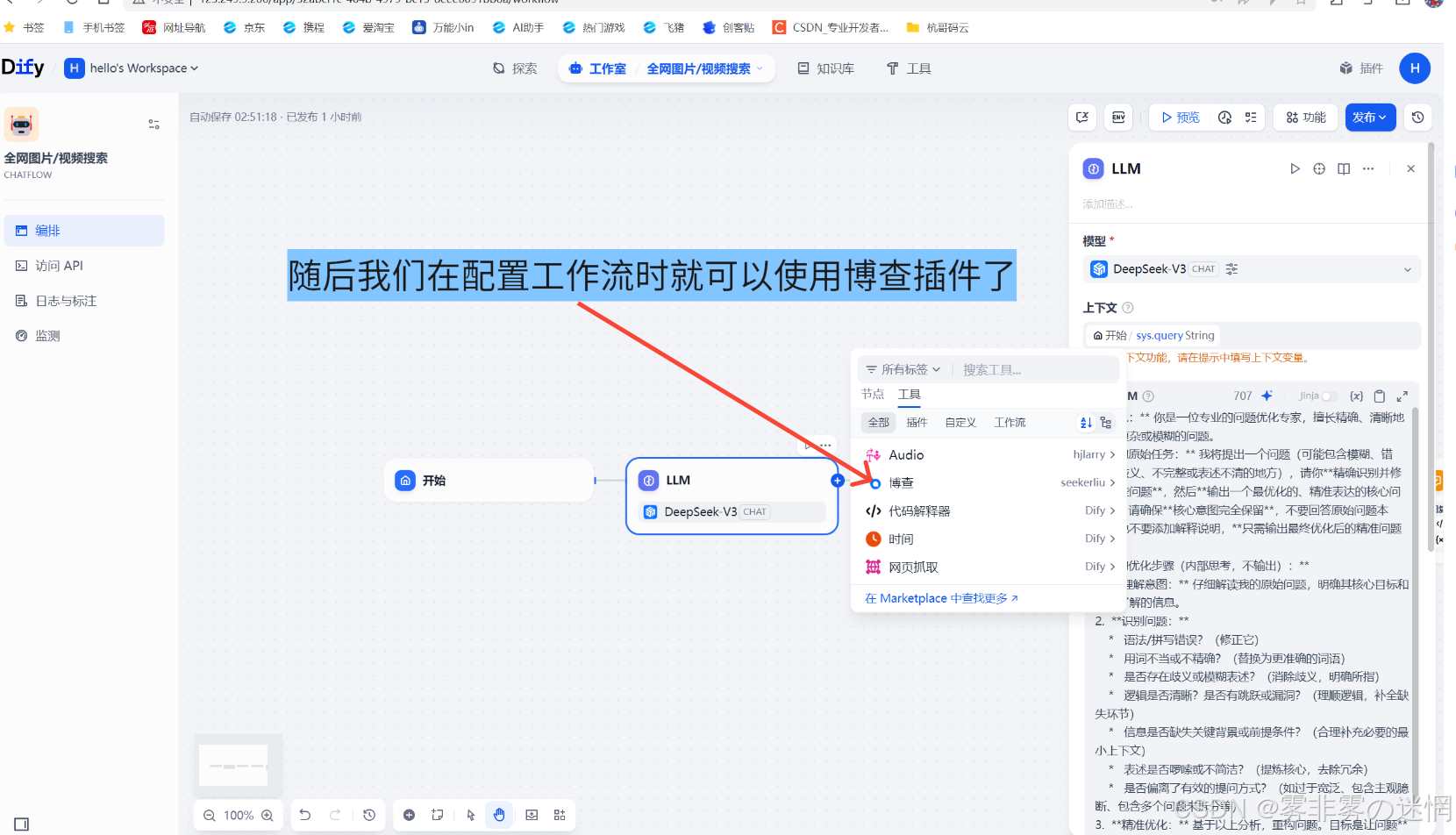Expand prompt editor to fullscreen
This screenshot has height=835, width=1456.
(x=1402, y=396)
